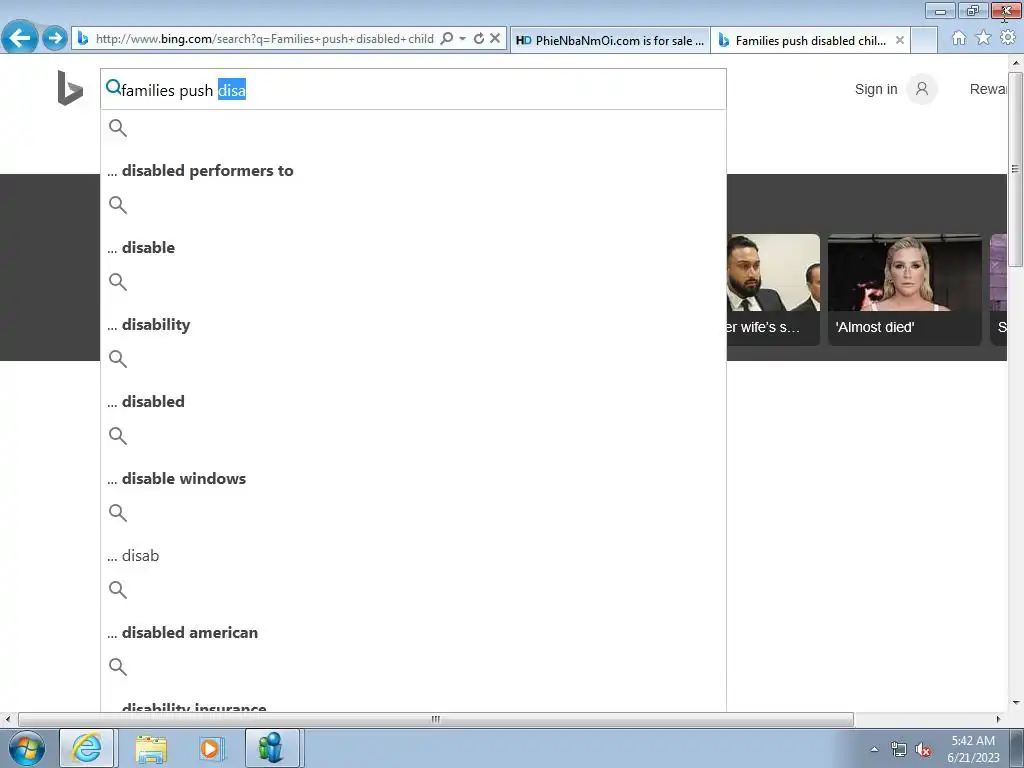Viewport: 1024px width, 768px height.
Task: Click the Refresh page icon
Action: pos(479,39)
